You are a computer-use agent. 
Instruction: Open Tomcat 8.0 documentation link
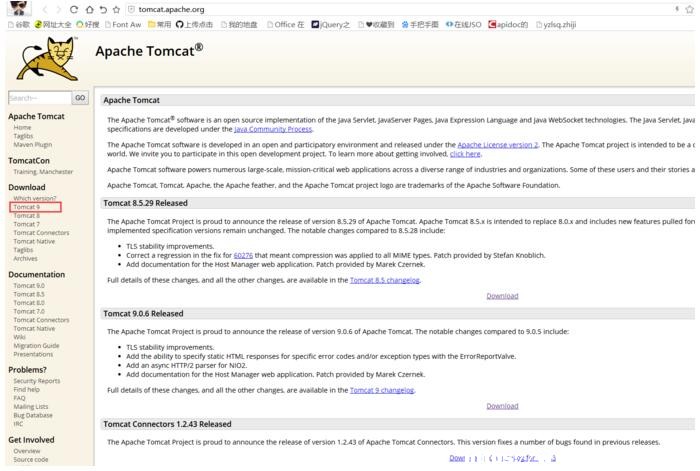point(29,303)
